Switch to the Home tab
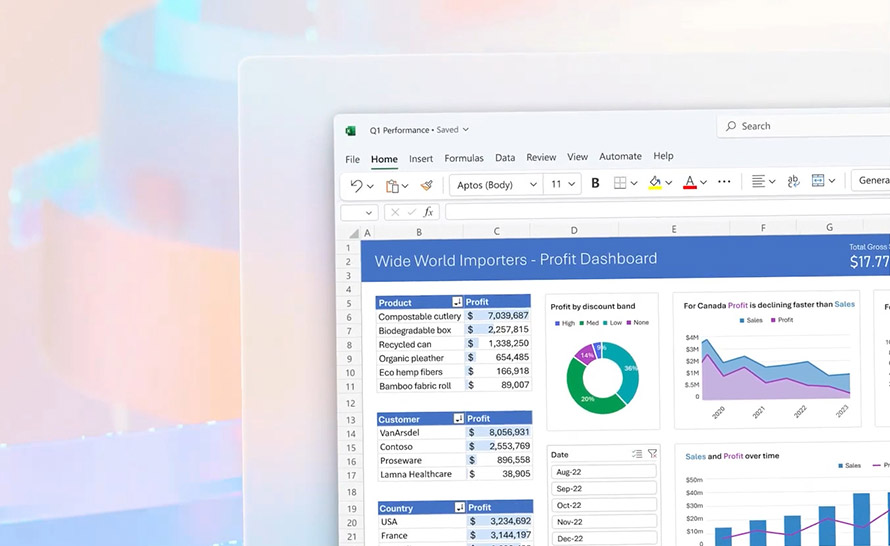Screen dimensions: 890x546 (384, 159)
